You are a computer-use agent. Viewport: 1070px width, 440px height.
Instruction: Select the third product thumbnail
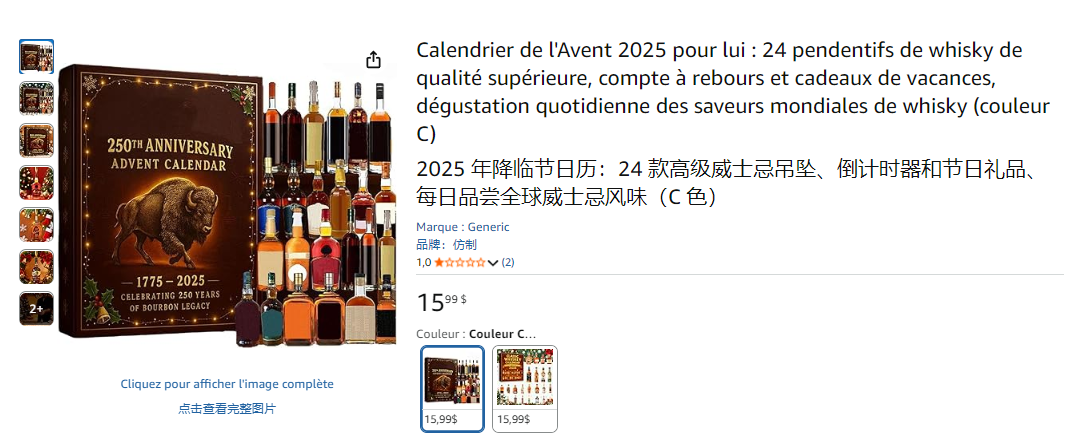(36, 141)
